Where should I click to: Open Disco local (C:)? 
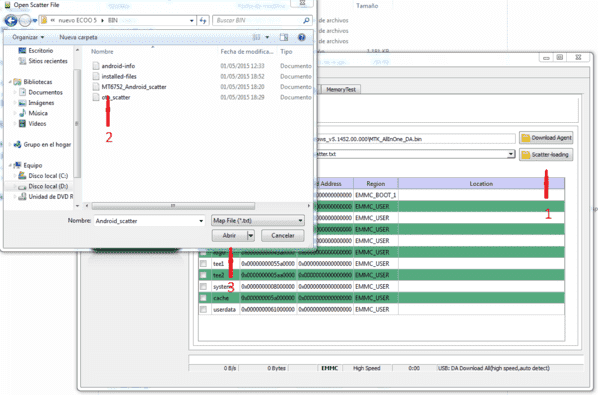point(48,176)
